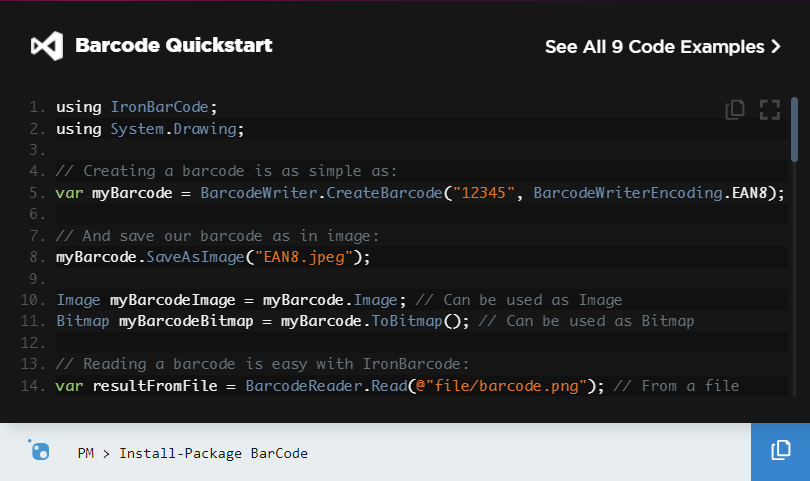Viewport: 810px width, 481px height.
Task: Click line 1 using IronBarCode
Action: (136, 107)
